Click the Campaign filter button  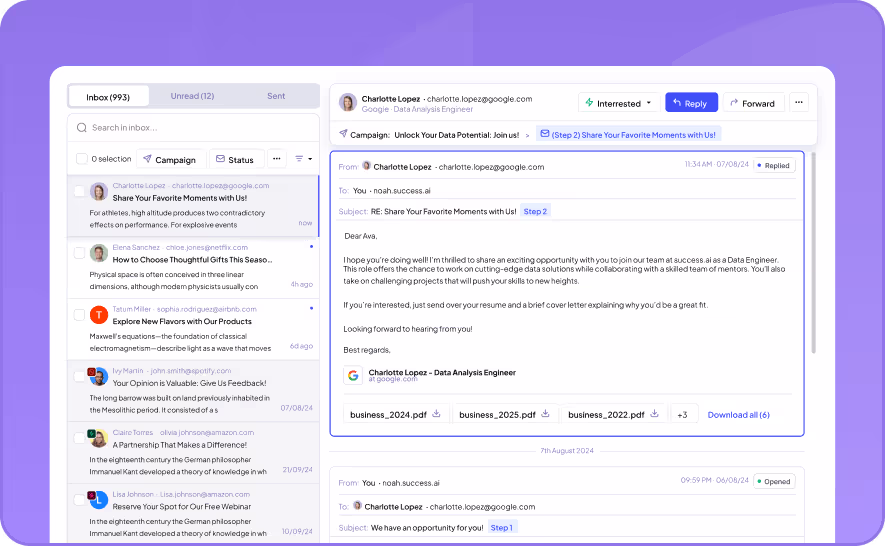click(x=170, y=160)
